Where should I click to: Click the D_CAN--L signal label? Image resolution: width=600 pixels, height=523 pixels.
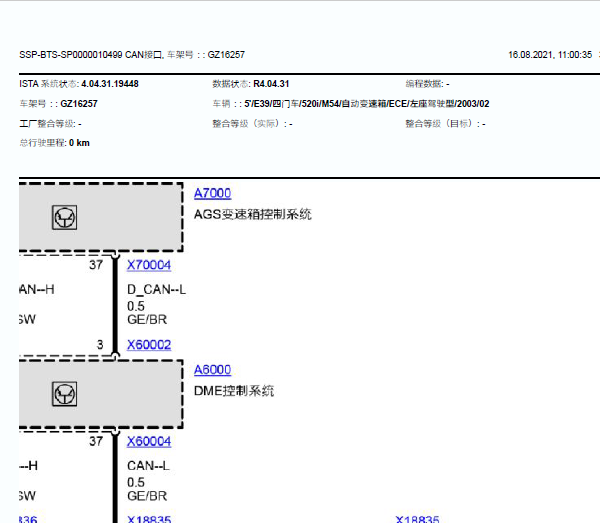[x=157, y=290]
